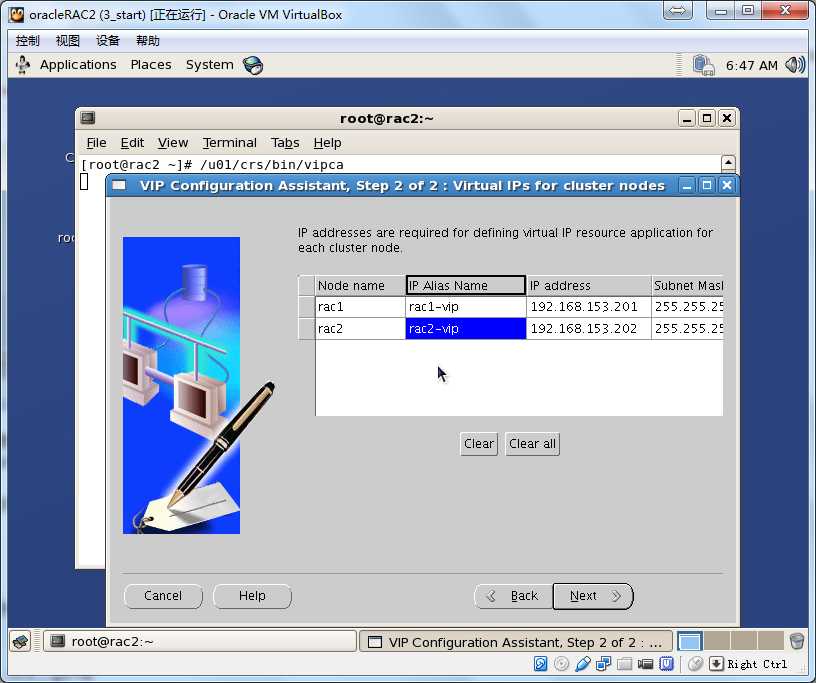Image resolution: width=816 pixels, height=683 pixels.
Task: Open the VirtualBox 视图 menu
Action: pos(68,41)
